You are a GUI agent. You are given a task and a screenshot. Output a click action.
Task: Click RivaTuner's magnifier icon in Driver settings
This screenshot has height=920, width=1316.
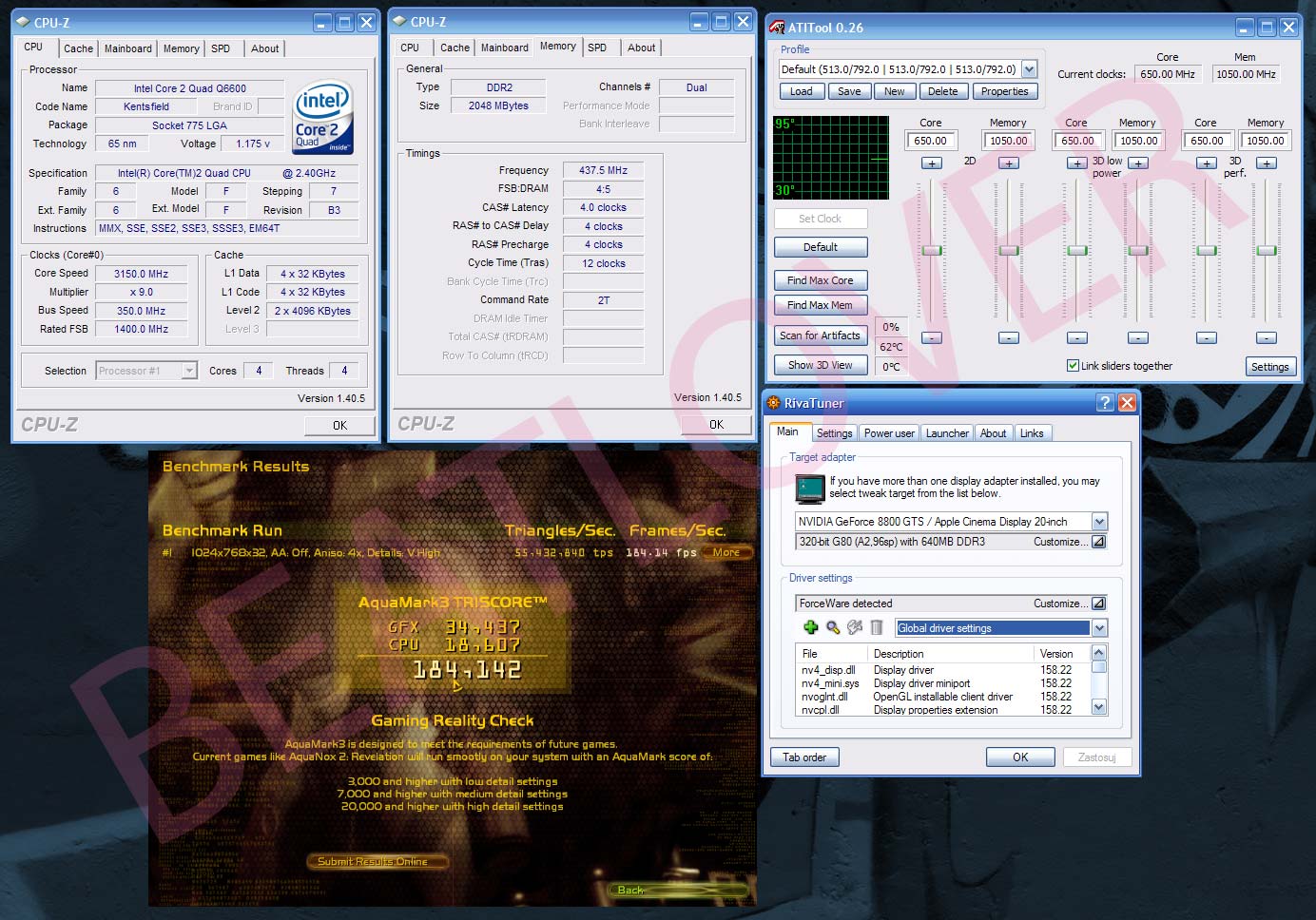coord(833,627)
